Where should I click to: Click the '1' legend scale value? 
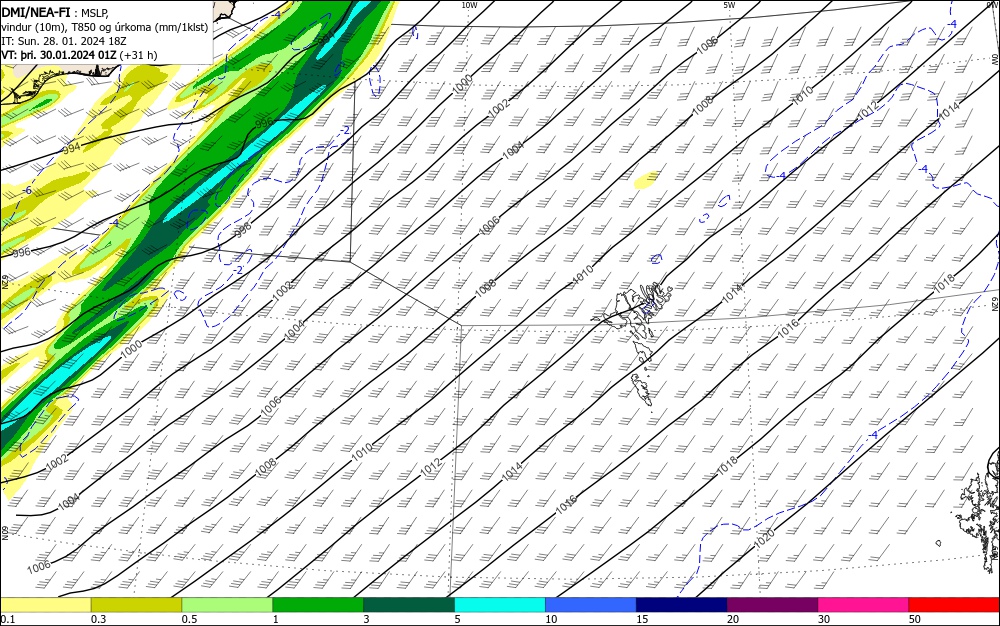pos(276,619)
